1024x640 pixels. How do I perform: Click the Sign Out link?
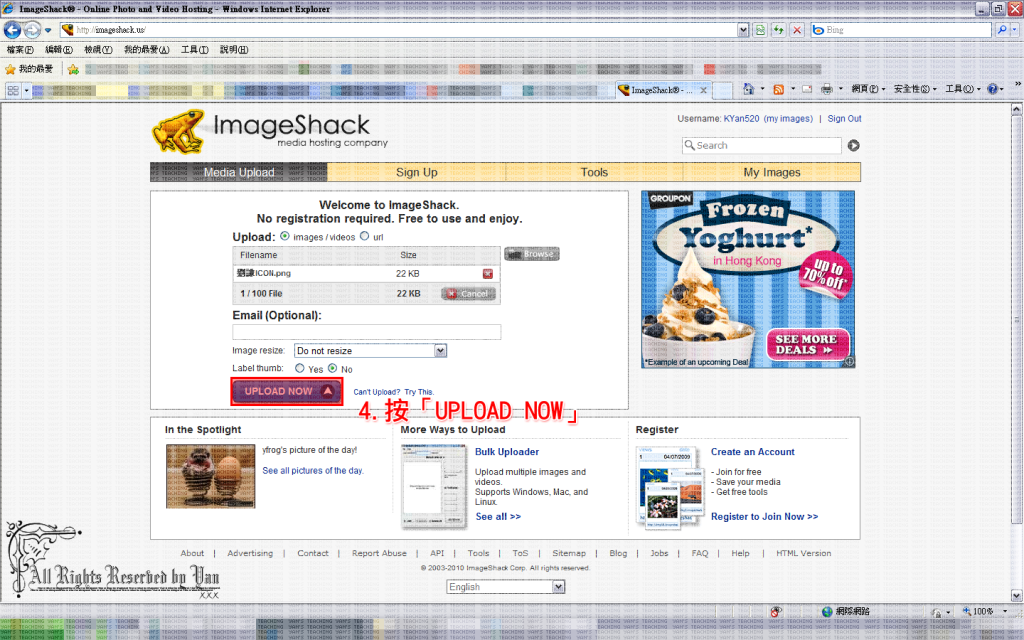pyautogui.click(x=844, y=119)
